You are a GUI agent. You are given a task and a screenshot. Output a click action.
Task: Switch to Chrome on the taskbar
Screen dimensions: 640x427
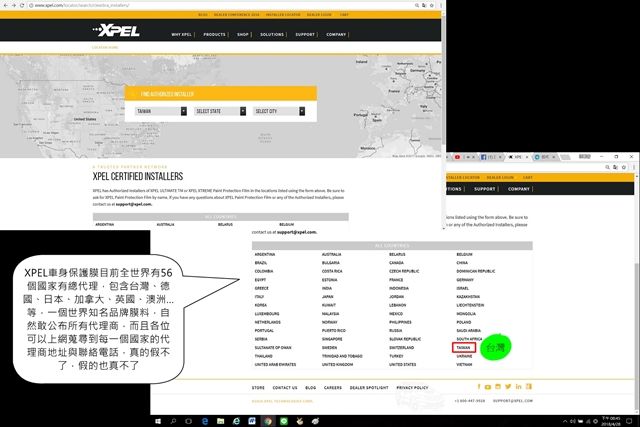pyautogui.click(x=268, y=421)
